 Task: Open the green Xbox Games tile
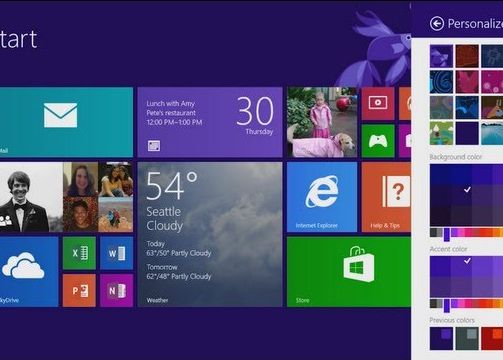(x=378, y=141)
